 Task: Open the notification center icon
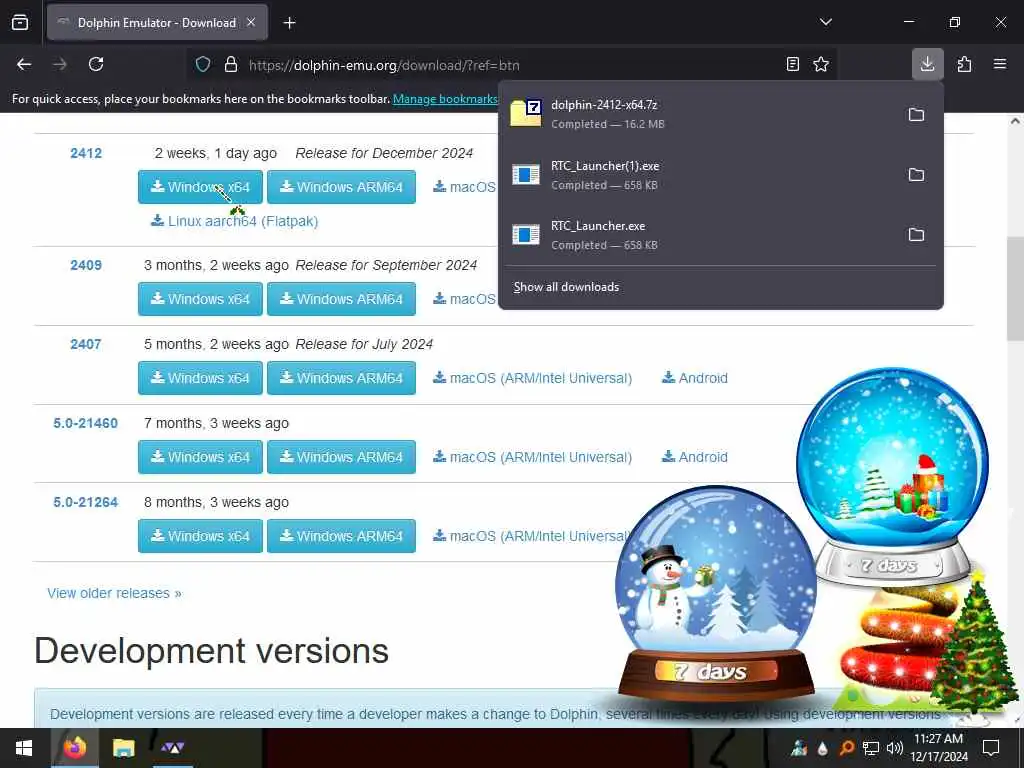[x=991, y=748]
